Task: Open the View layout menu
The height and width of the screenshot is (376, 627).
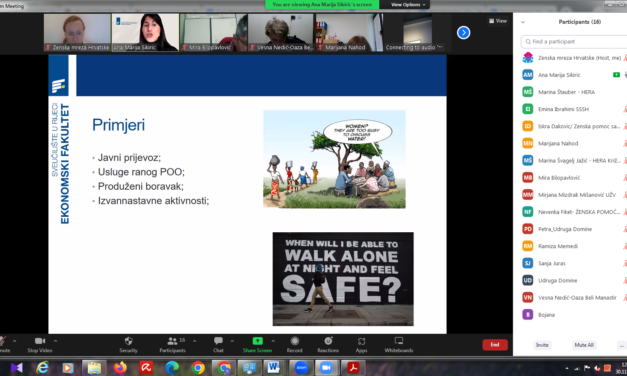Action: pyautogui.click(x=498, y=21)
